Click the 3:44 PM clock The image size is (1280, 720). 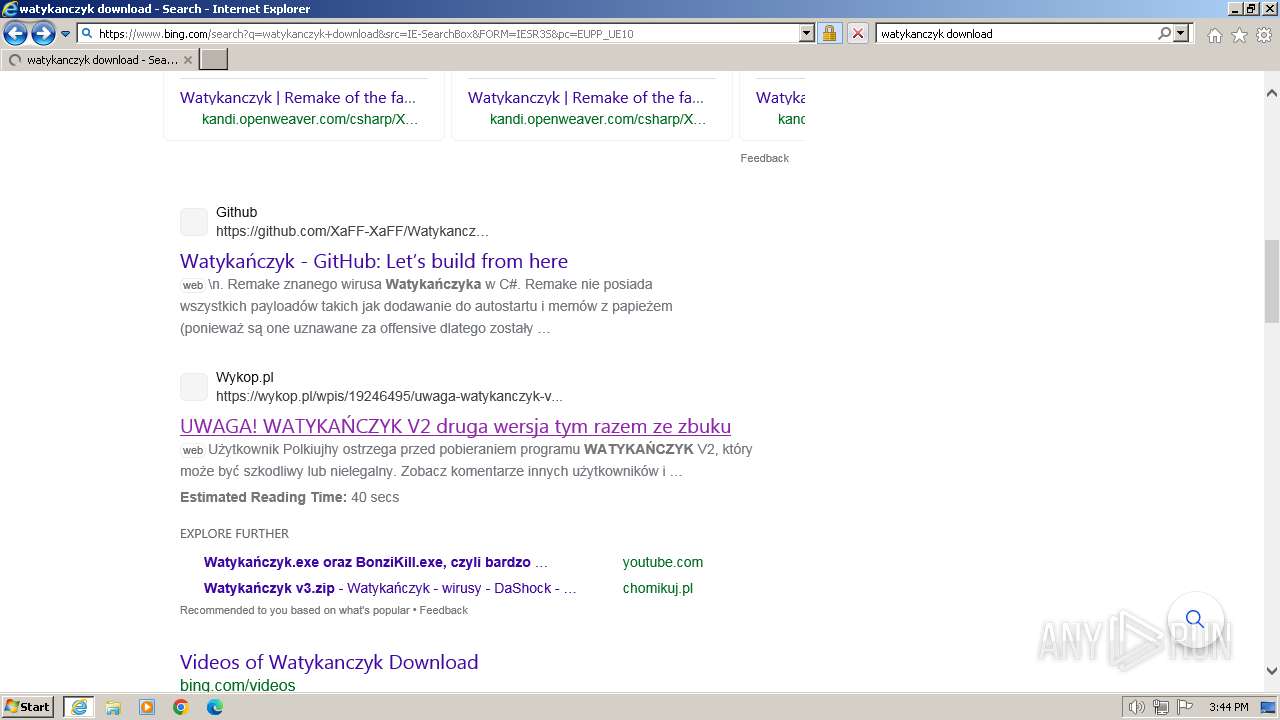(x=1229, y=707)
